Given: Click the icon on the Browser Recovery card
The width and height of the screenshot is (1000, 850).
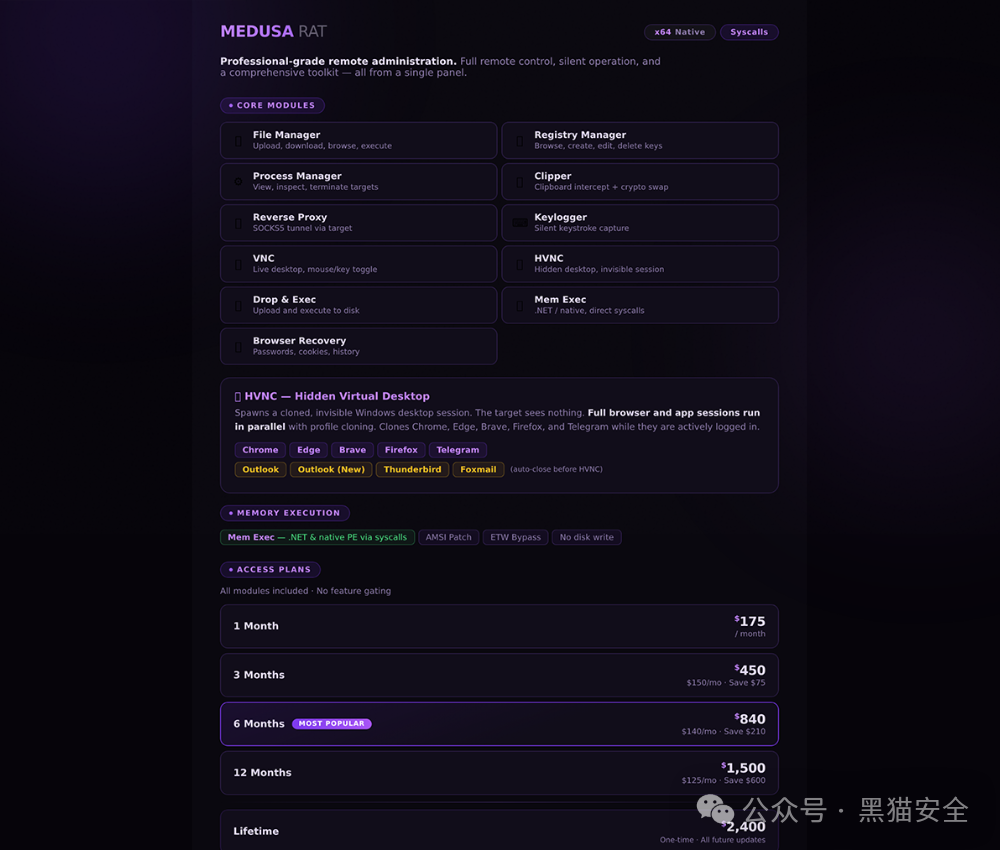Looking at the screenshot, I should [x=238, y=346].
